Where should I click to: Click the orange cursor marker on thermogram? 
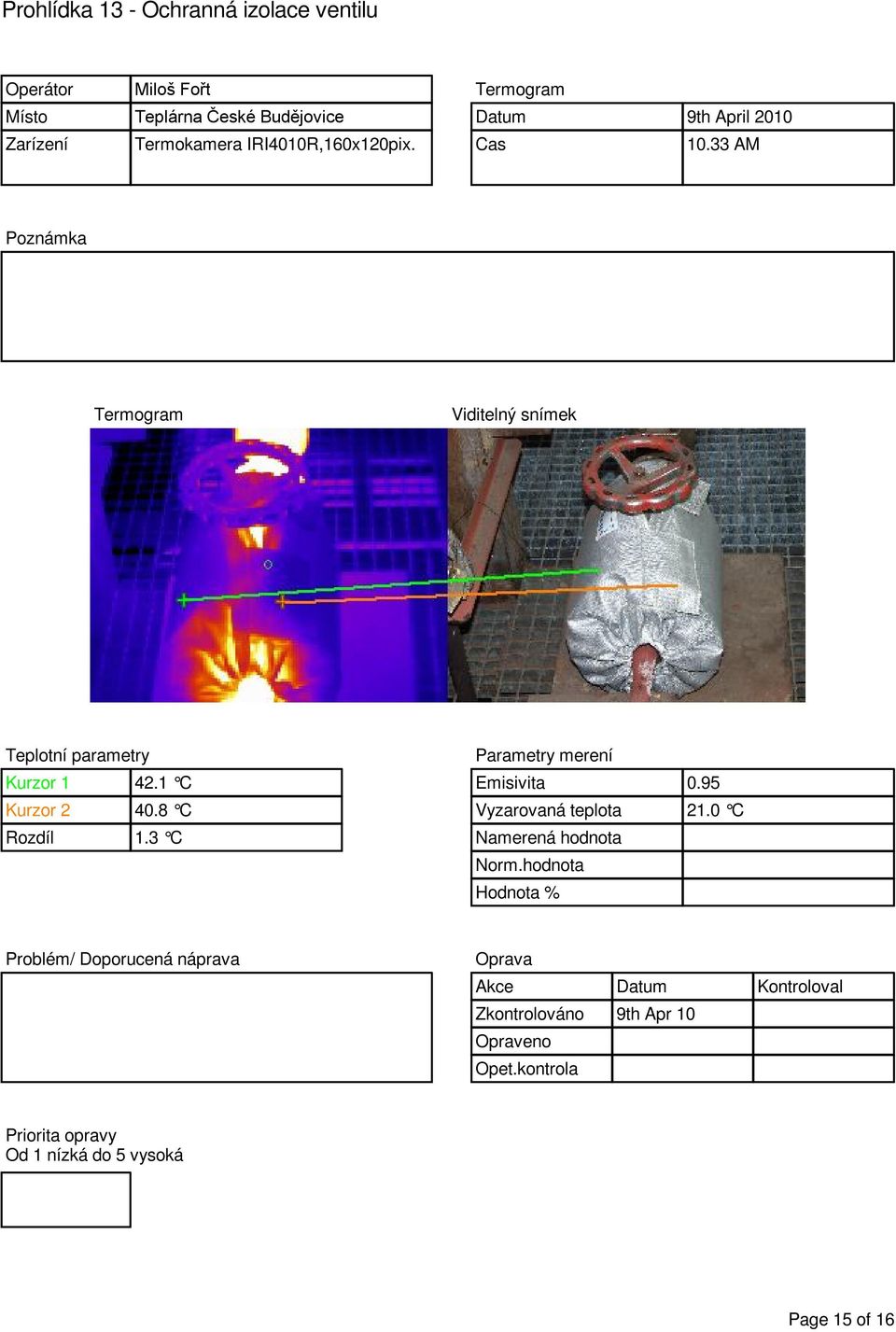tap(282, 602)
